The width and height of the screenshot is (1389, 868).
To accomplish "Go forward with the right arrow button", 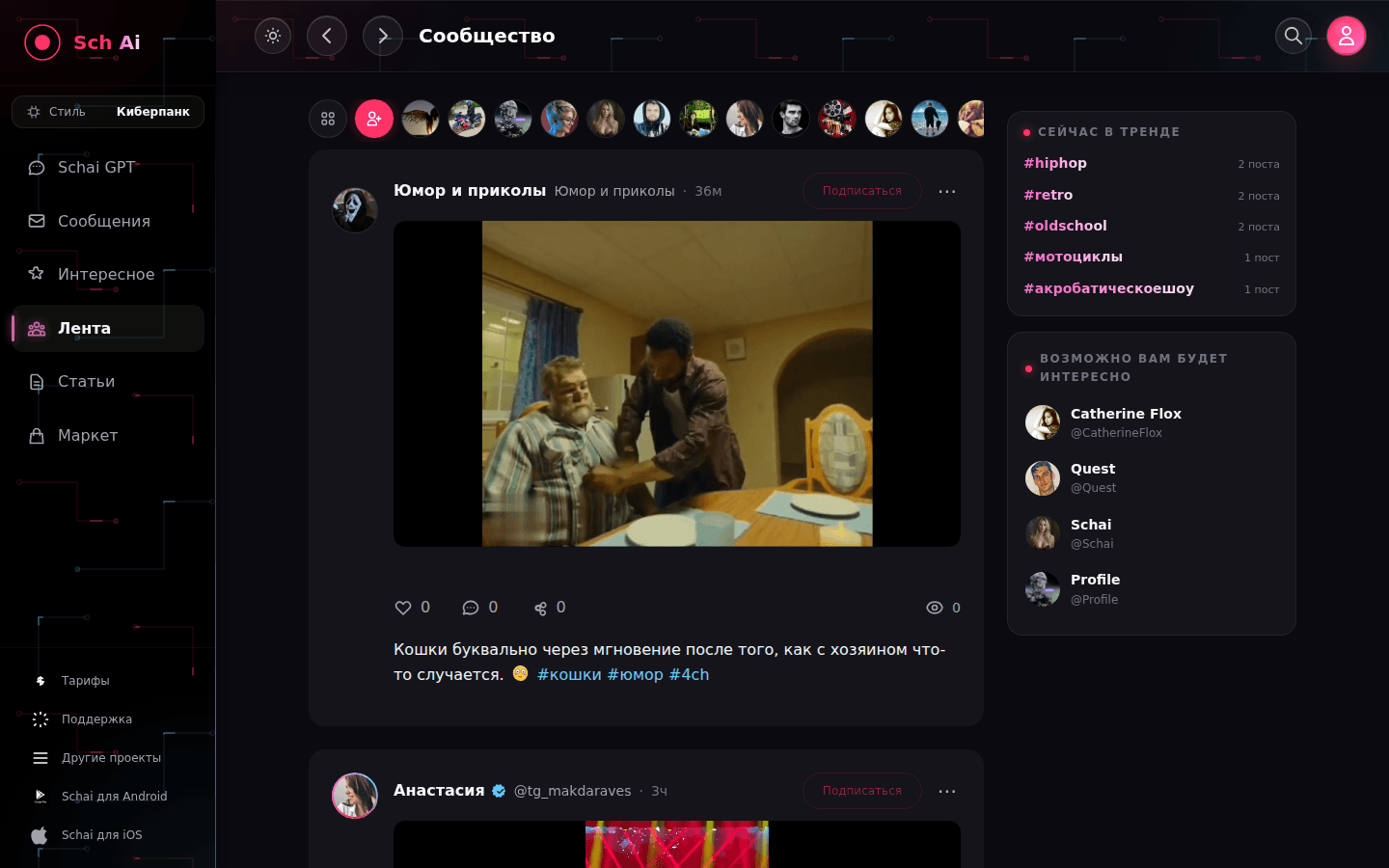I will click(x=383, y=36).
